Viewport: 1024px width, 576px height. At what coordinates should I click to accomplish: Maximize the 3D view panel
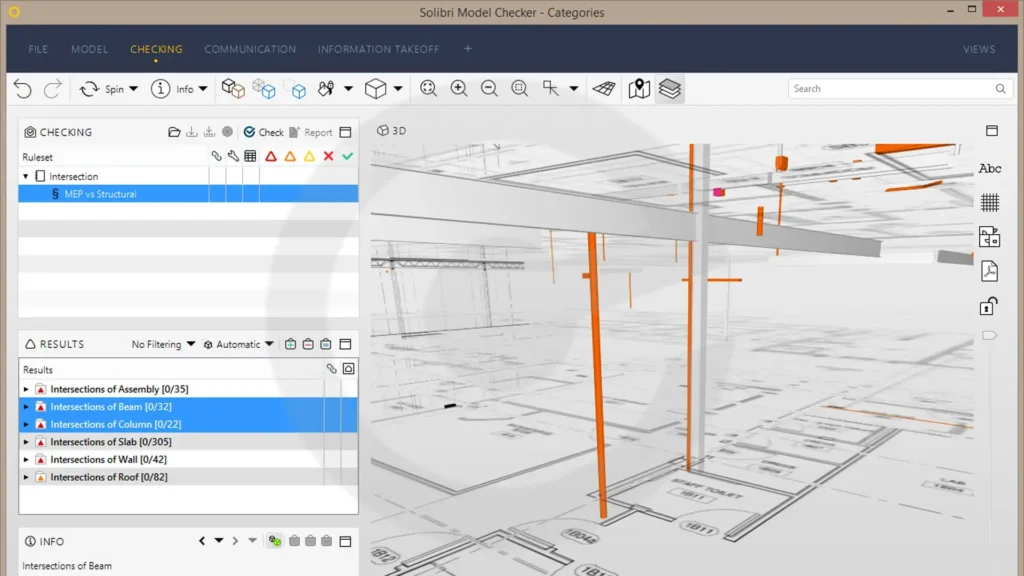(992, 131)
